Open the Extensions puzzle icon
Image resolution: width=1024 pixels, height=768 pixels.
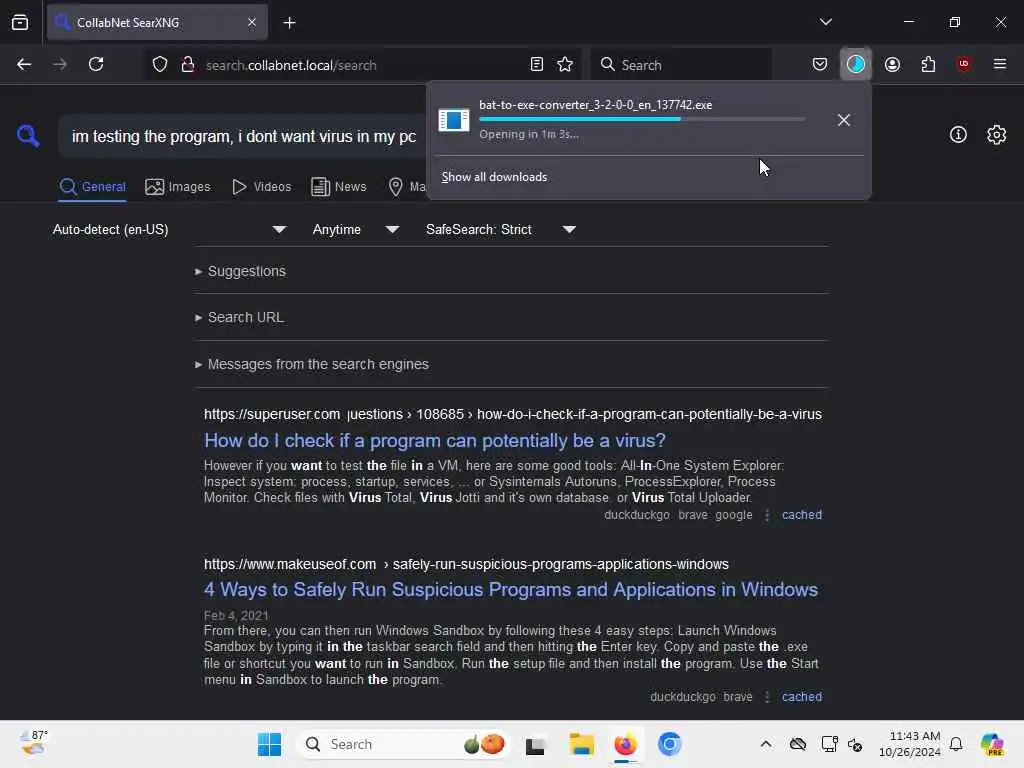[928, 65]
